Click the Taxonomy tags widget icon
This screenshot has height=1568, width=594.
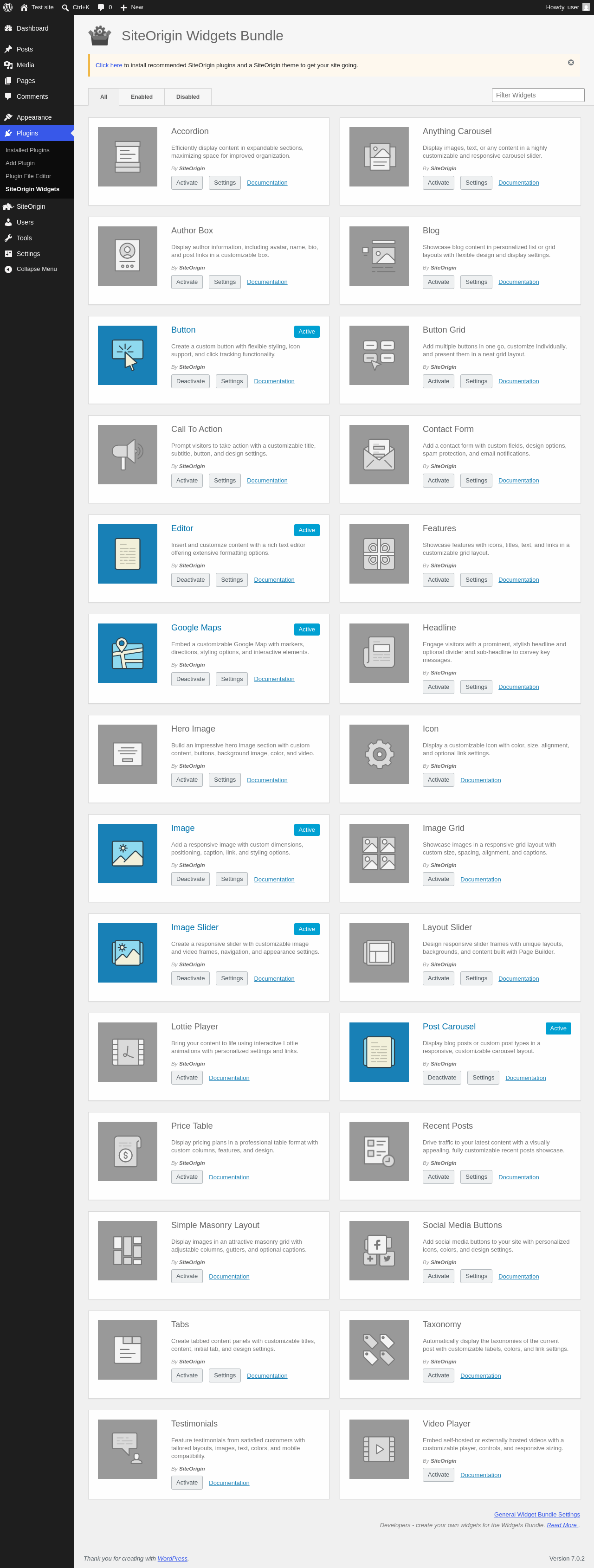pos(379,1349)
